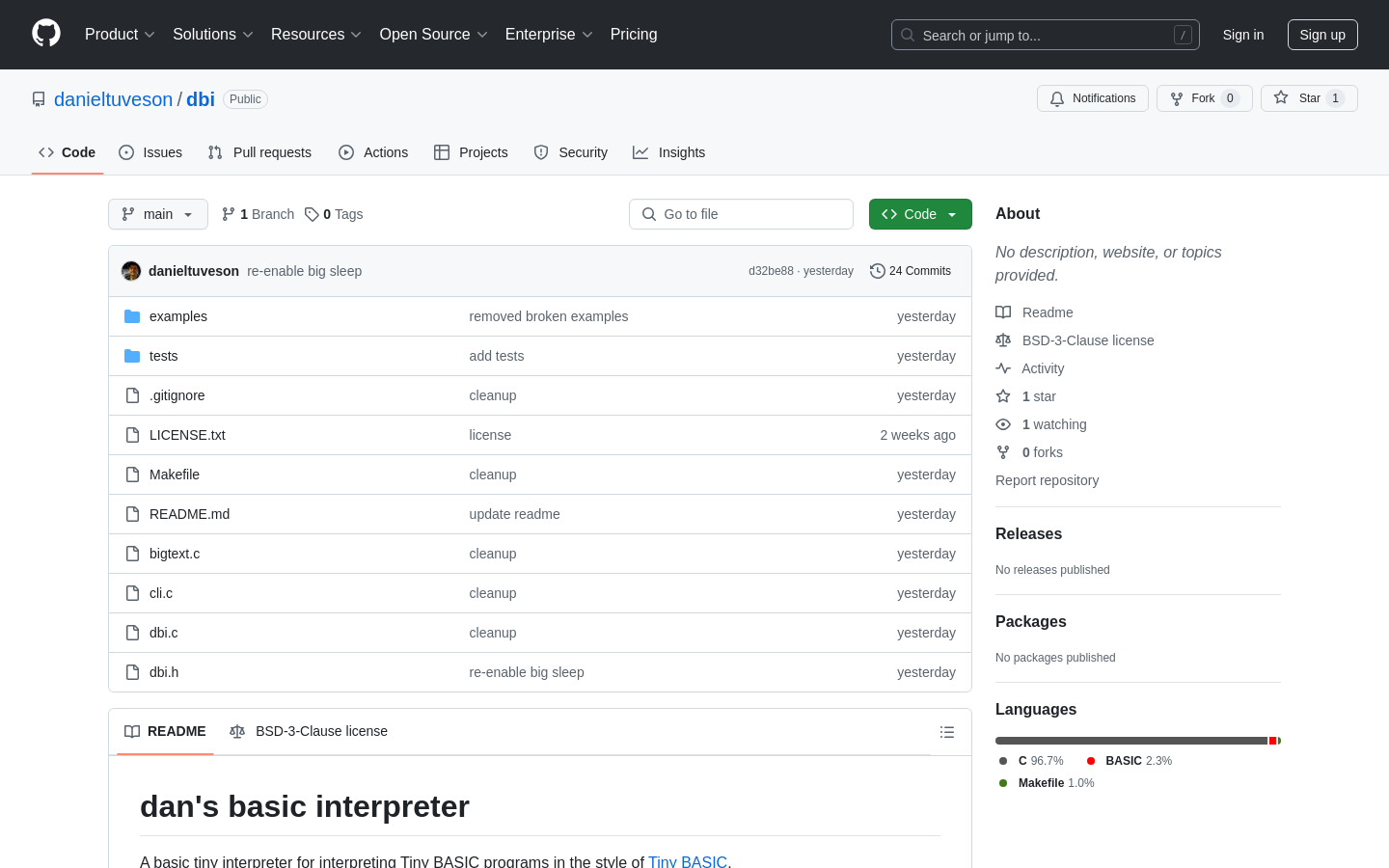Click the 1 star link in About
The image size is (1389, 868).
click(x=1039, y=396)
